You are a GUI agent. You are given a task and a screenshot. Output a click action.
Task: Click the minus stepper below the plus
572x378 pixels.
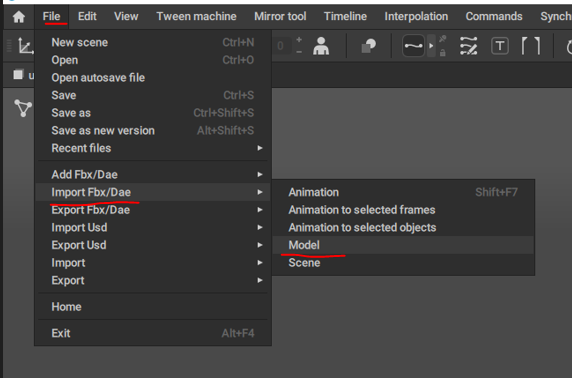(x=299, y=52)
